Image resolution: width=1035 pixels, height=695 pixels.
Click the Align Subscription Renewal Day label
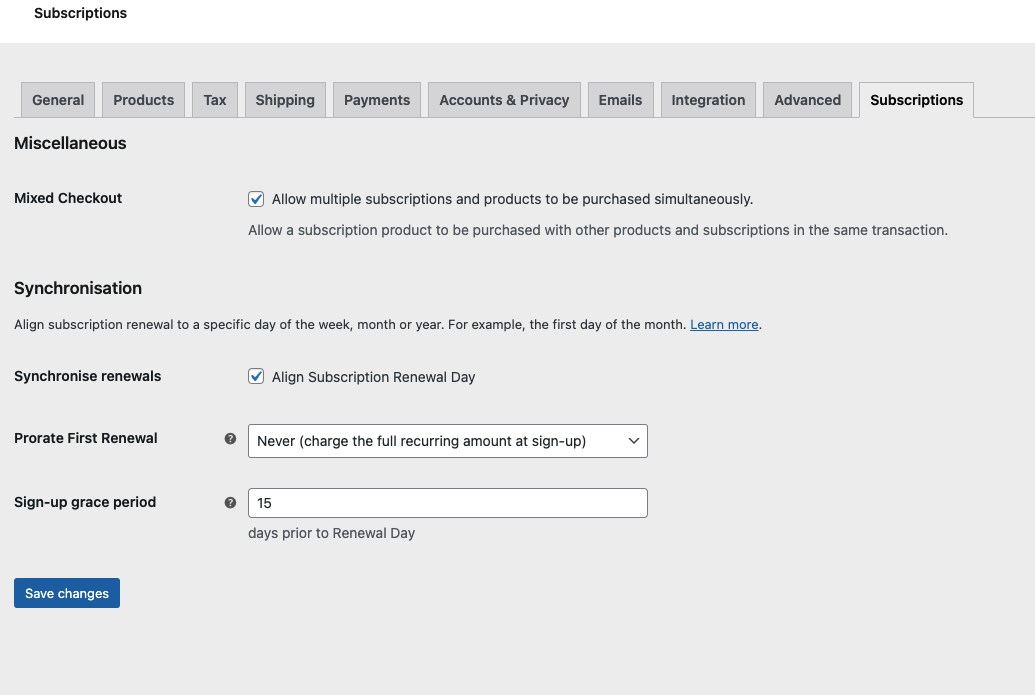tap(373, 377)
